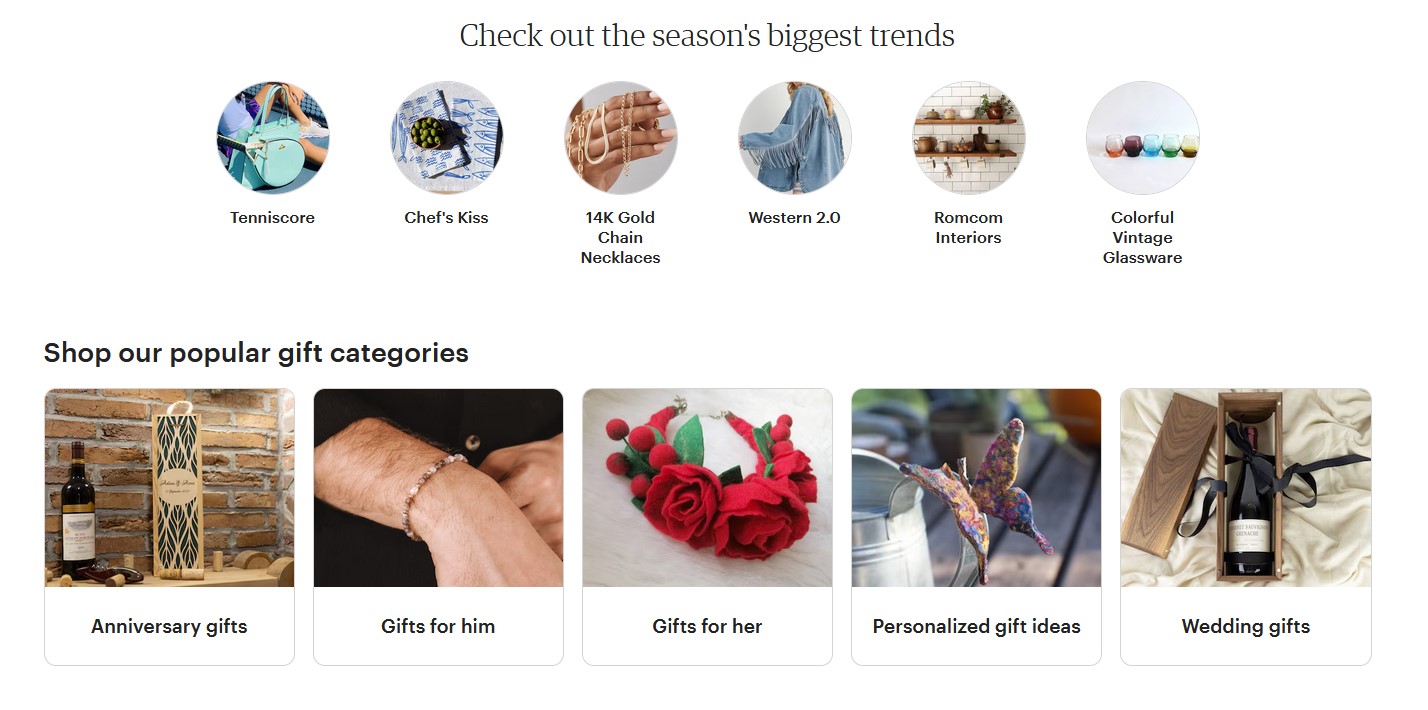Click the Chef's Kiss circular thumbnail

point(446,138)
